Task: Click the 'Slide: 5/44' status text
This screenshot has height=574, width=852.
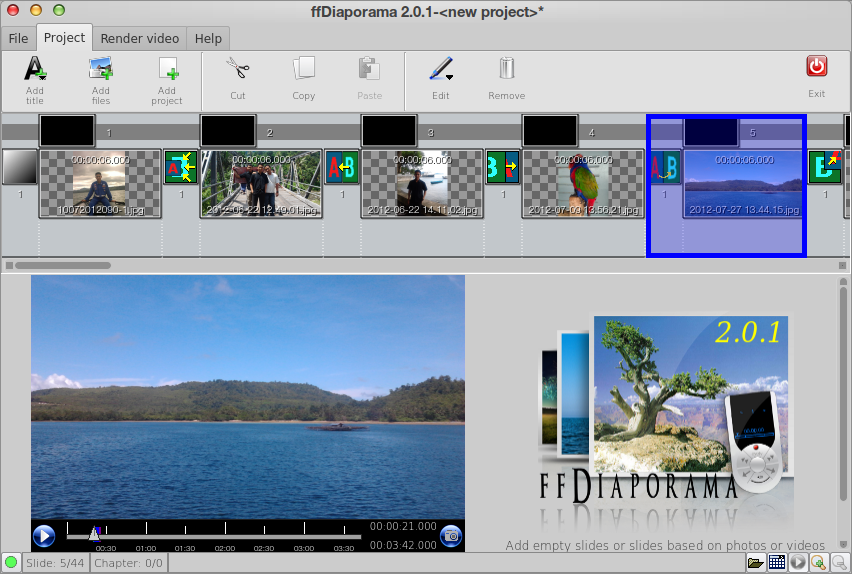Action: click(x=55, y=563)
